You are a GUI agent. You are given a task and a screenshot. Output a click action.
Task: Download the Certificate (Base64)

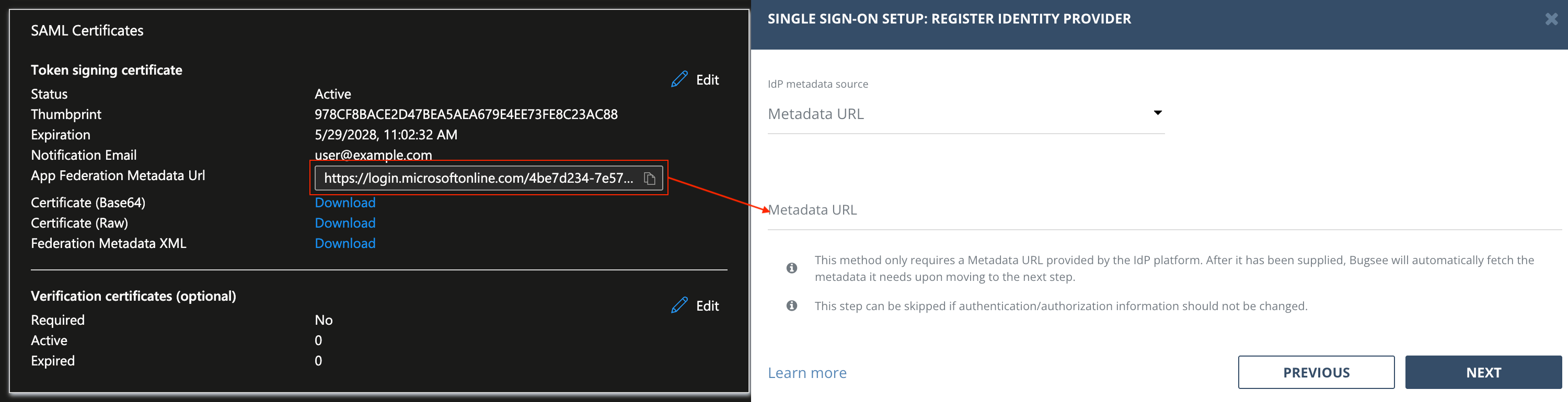[x=344, y=203]
